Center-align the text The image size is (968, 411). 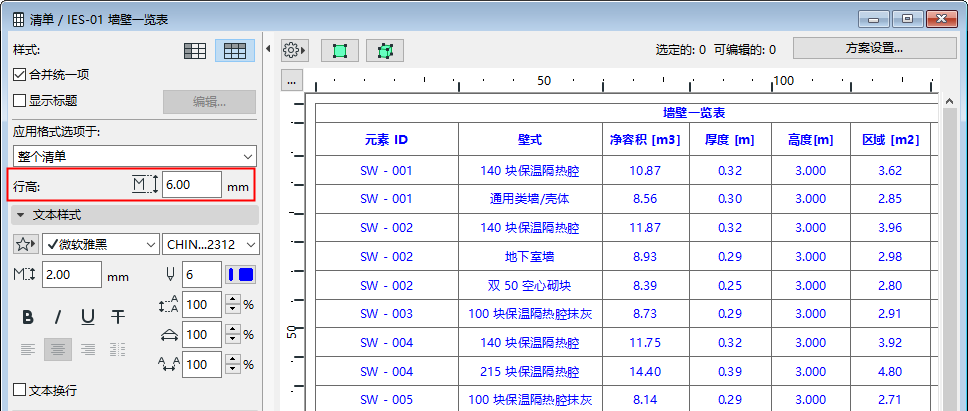pos(58,349)
